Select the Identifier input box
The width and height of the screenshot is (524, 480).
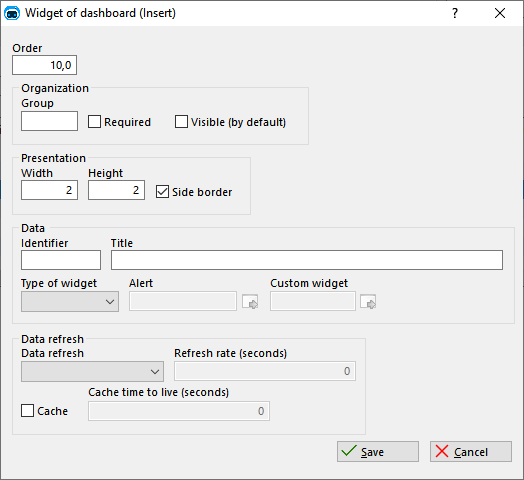(61, 260)
